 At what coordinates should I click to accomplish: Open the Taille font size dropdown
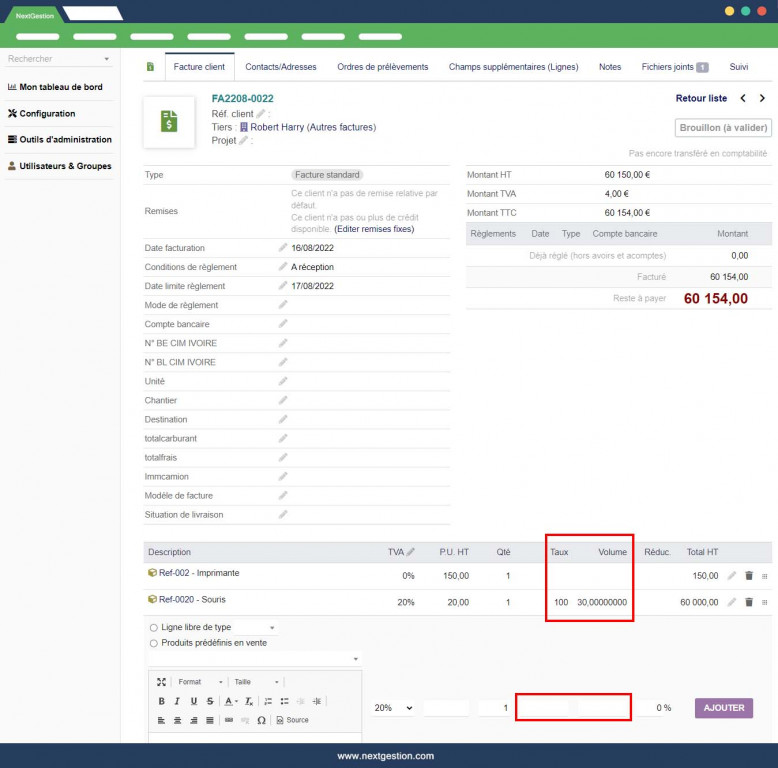coord(254,682)
